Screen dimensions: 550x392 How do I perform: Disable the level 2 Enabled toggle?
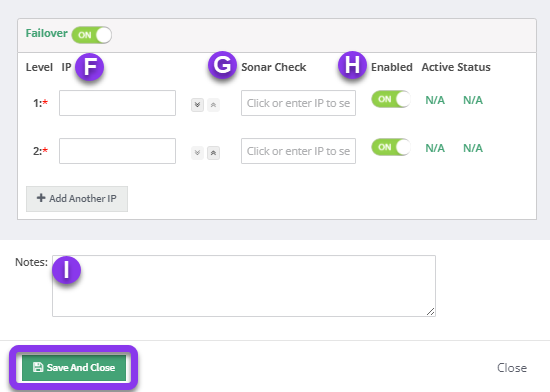pyautogui.click(x=391, y=147)
